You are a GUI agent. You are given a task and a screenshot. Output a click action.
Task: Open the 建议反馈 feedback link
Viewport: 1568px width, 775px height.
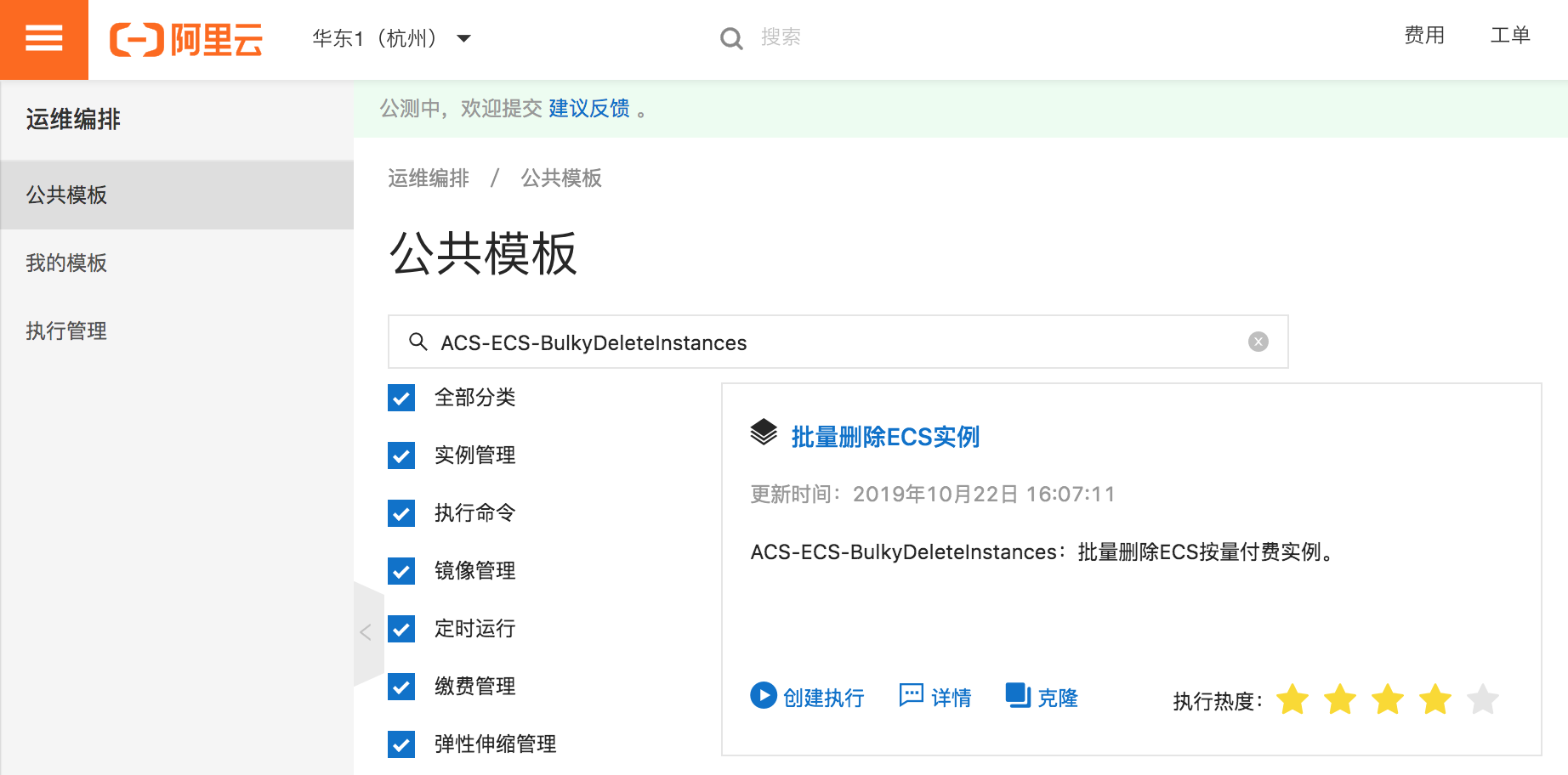click(589, 109)
